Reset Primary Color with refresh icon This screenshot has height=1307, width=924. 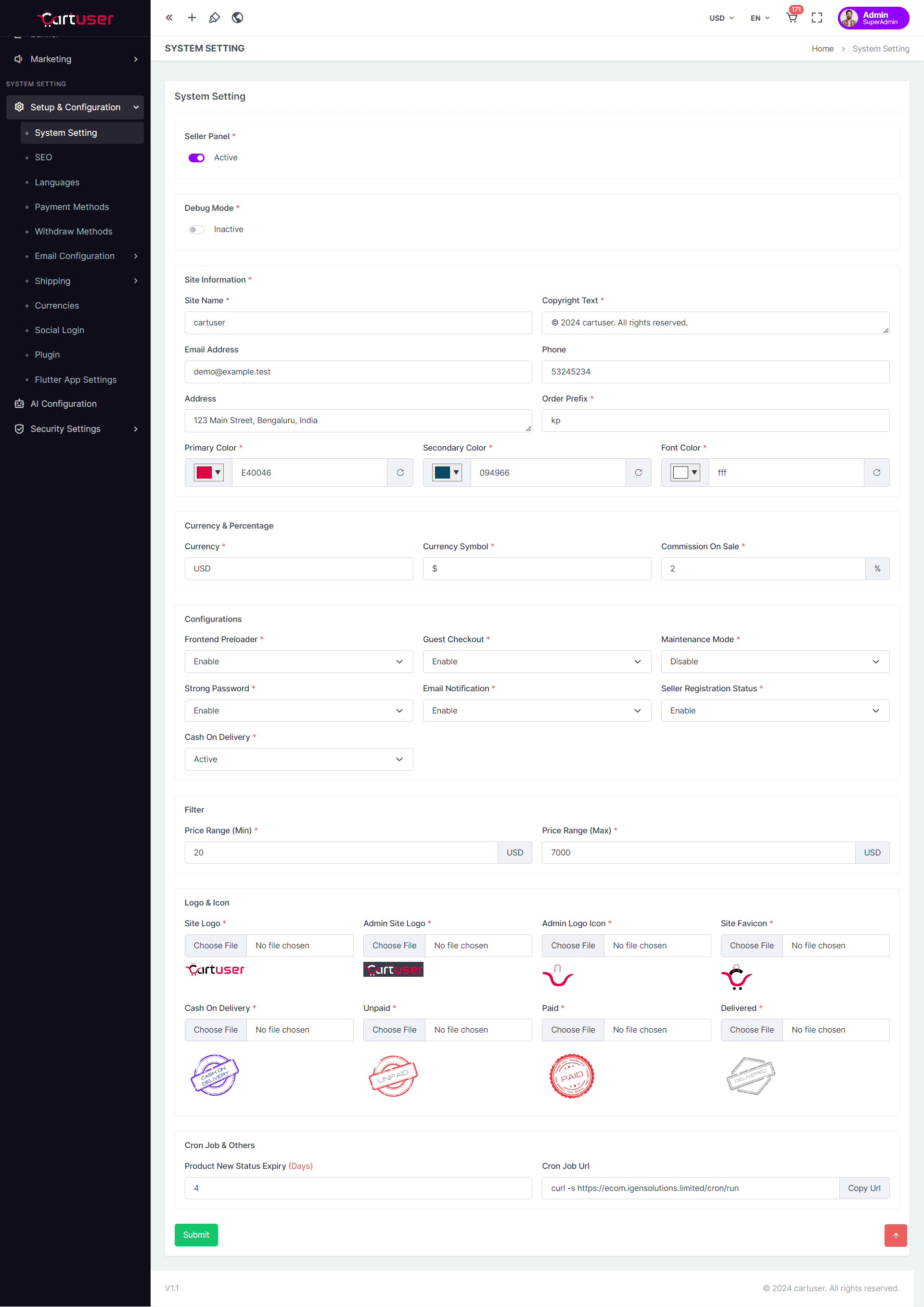tap(400, 472)
